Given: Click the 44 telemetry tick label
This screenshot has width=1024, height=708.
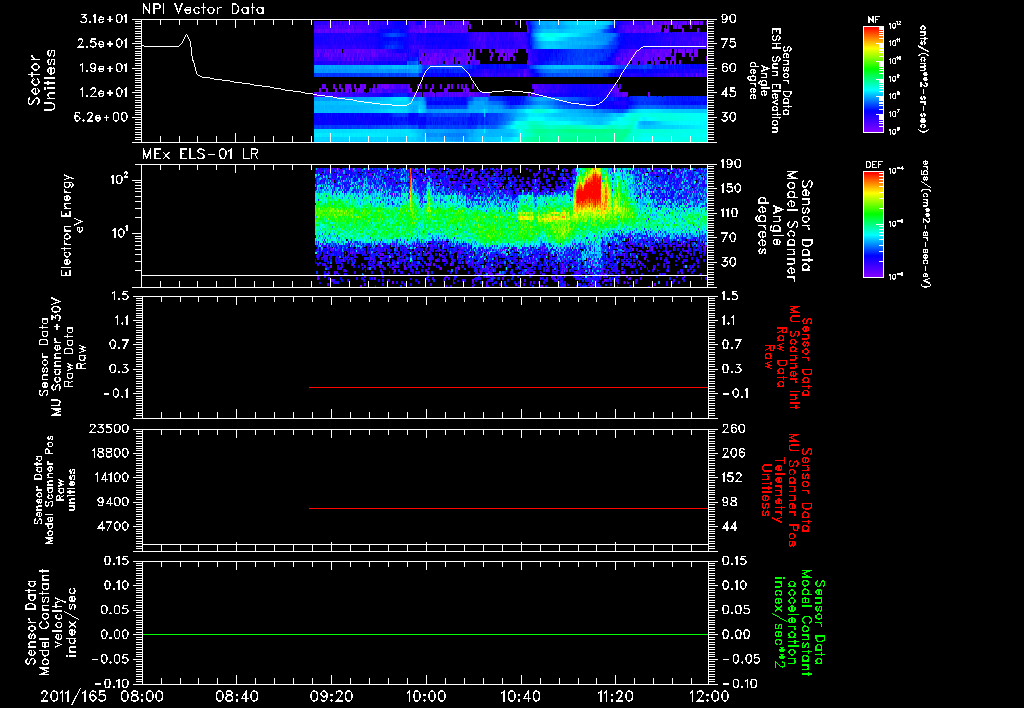Looking at the screenshot, I should pyautogui.click(x=729, y=526).
